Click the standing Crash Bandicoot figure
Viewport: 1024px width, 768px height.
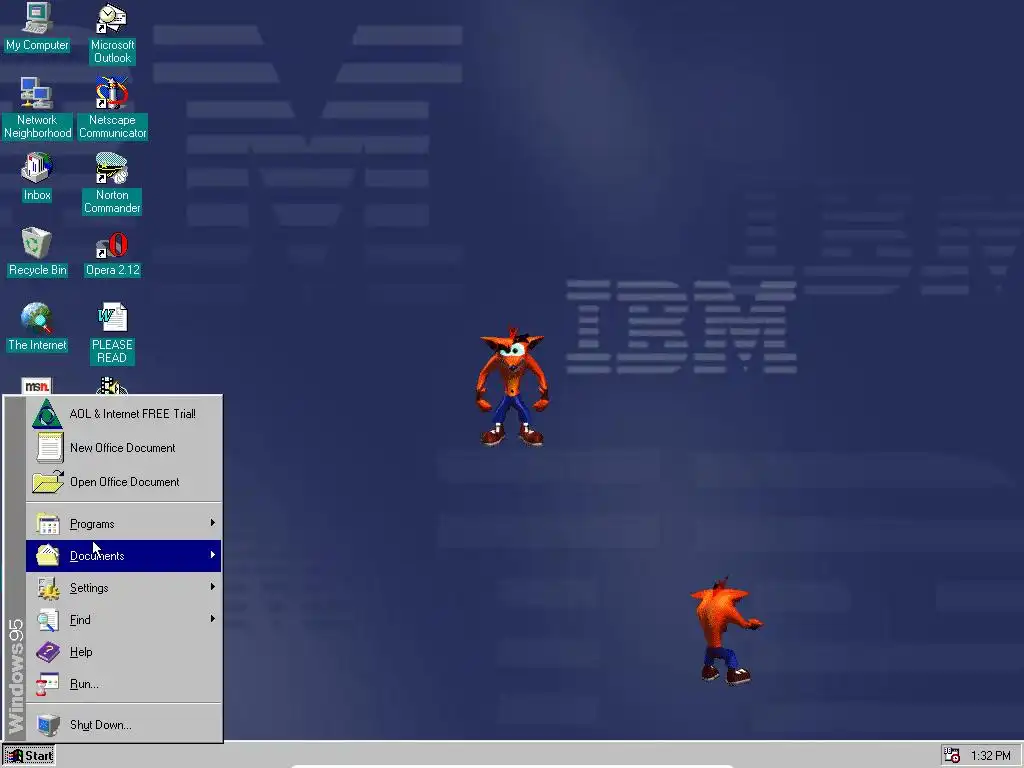(x=513, y=387)
